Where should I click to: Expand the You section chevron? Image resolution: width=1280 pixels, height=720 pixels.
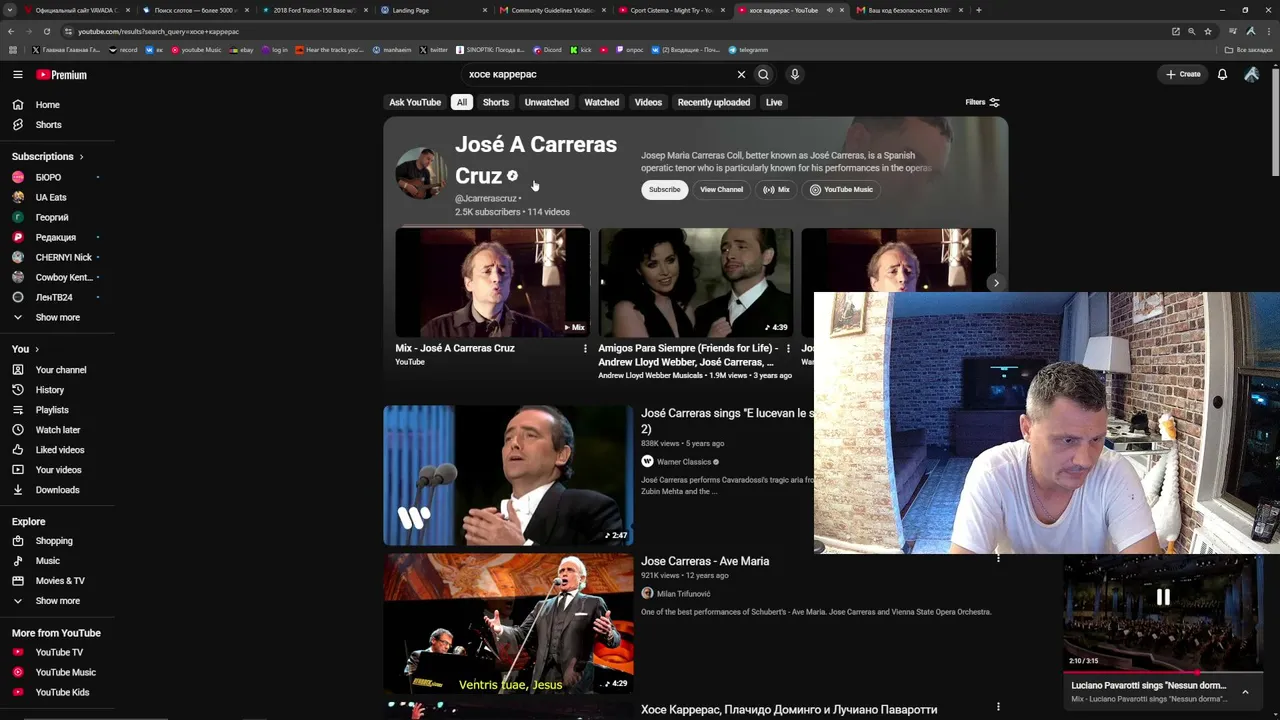(x=37, y=349)
